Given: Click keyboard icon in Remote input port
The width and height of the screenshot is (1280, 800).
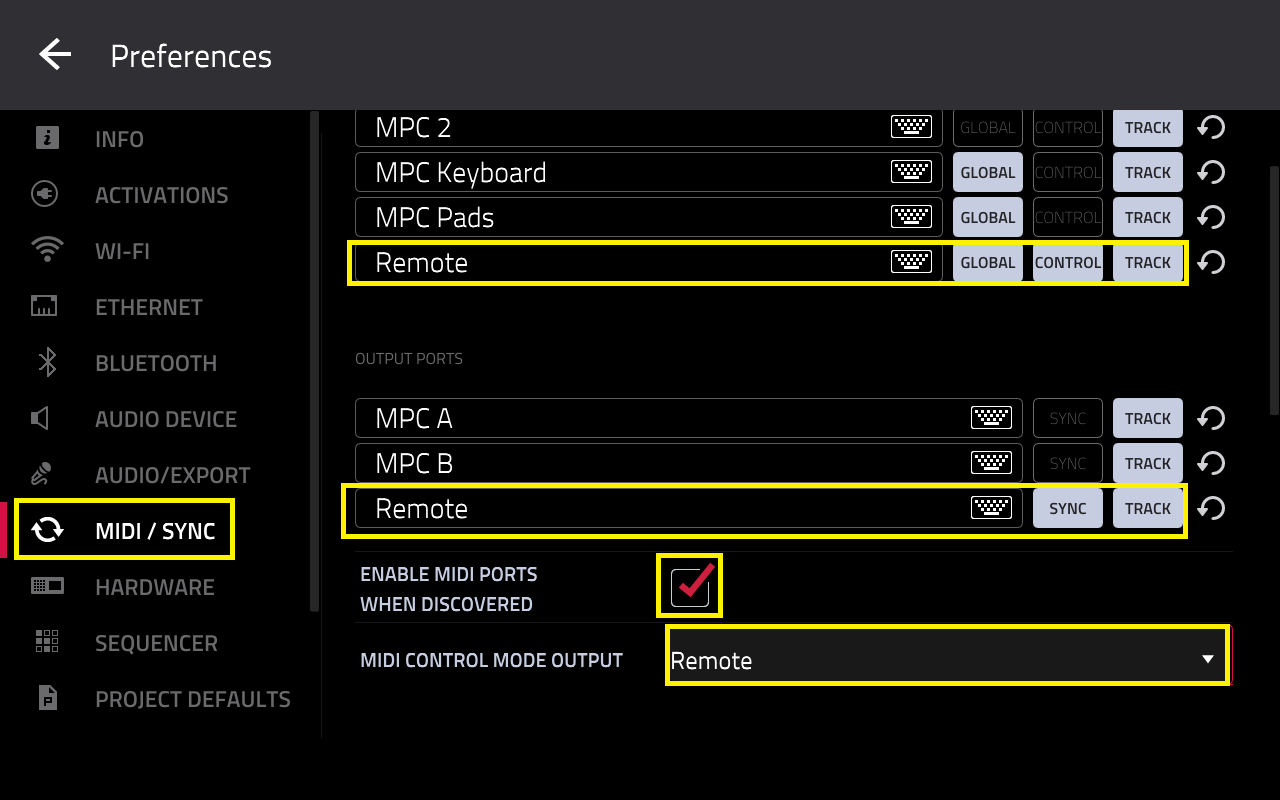Looking at the screenshot, I should (x=911, y=262).
